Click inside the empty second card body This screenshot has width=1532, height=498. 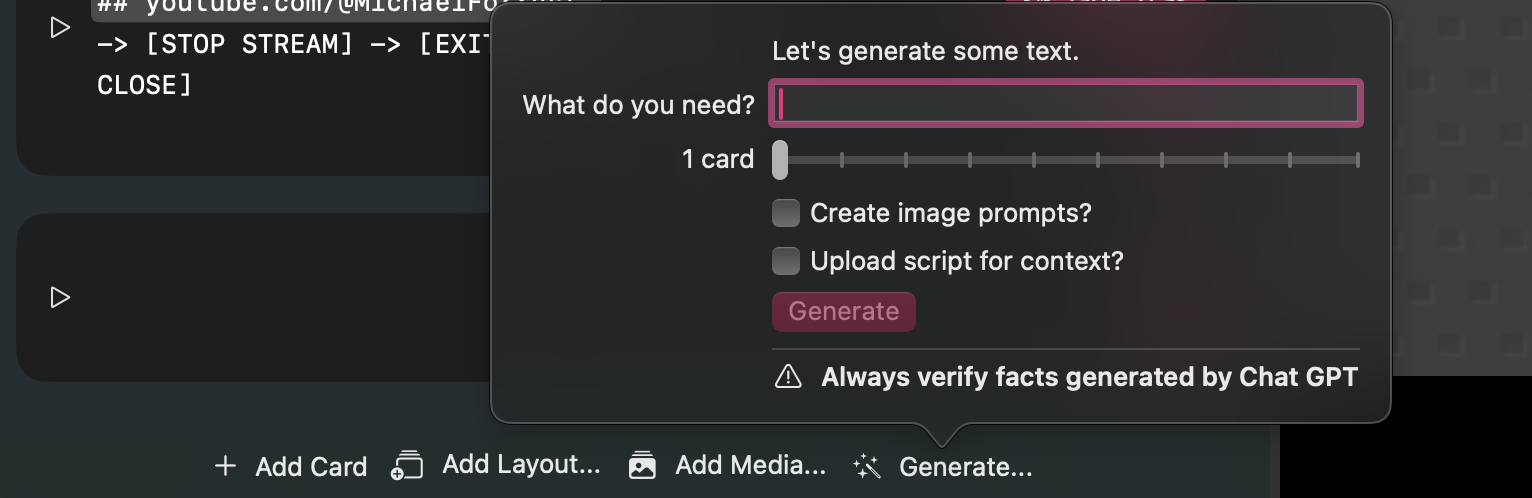pos(270,297)
